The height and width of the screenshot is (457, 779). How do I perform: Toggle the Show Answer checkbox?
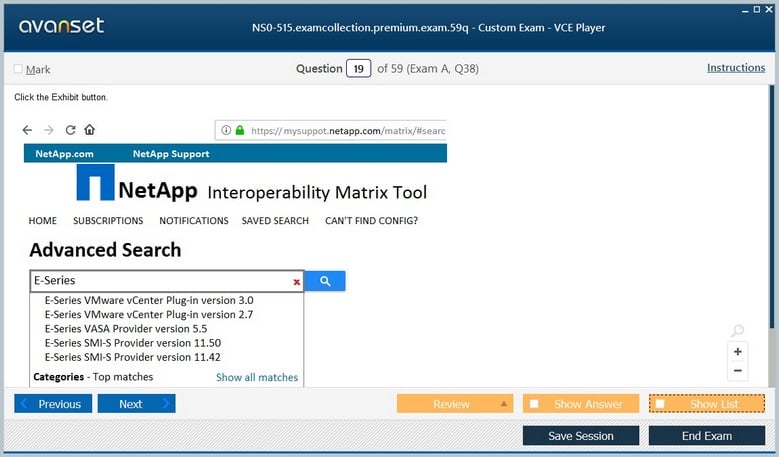pyautogui.click(x=534, y=404)
